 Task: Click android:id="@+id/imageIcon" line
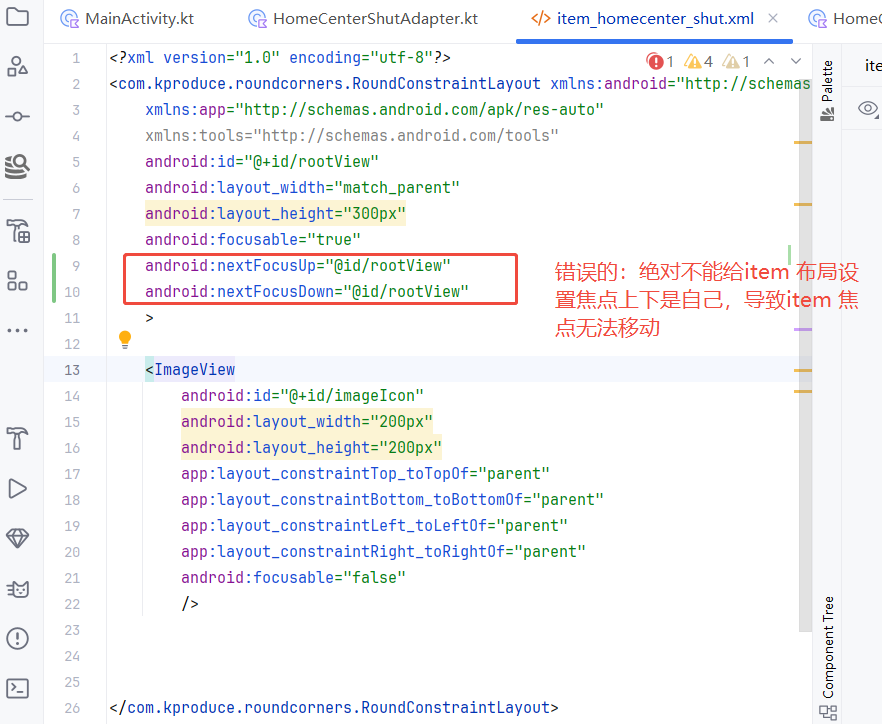(x=302, y=395)
